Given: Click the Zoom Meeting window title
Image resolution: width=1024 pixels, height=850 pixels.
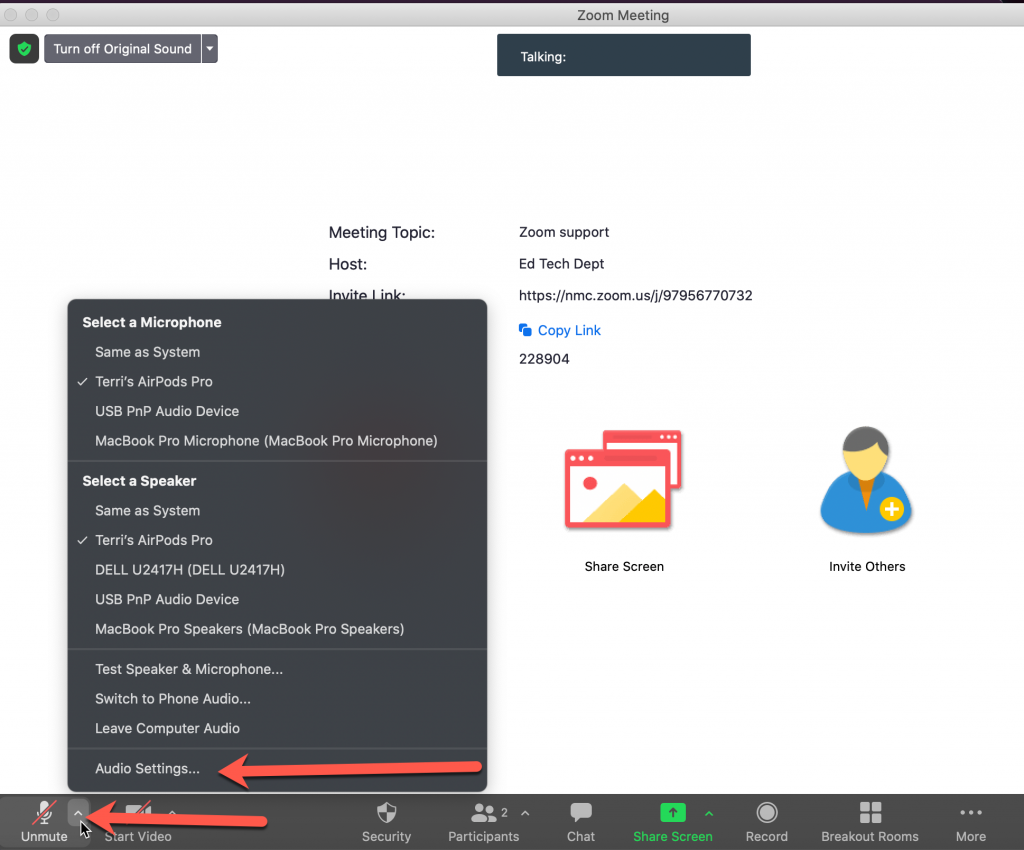Looking at the screenshot, I should click(x=623, y=15).
